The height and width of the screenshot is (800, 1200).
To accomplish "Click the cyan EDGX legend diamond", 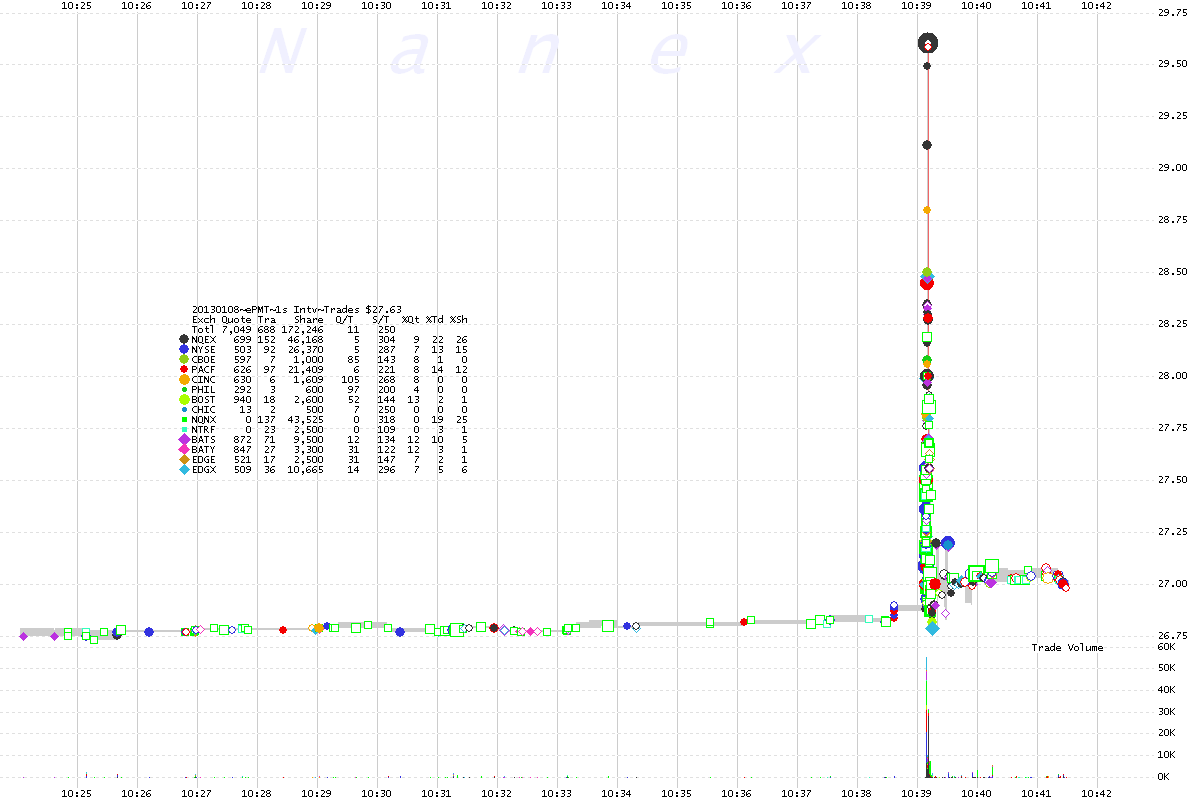I will point(183,469).
